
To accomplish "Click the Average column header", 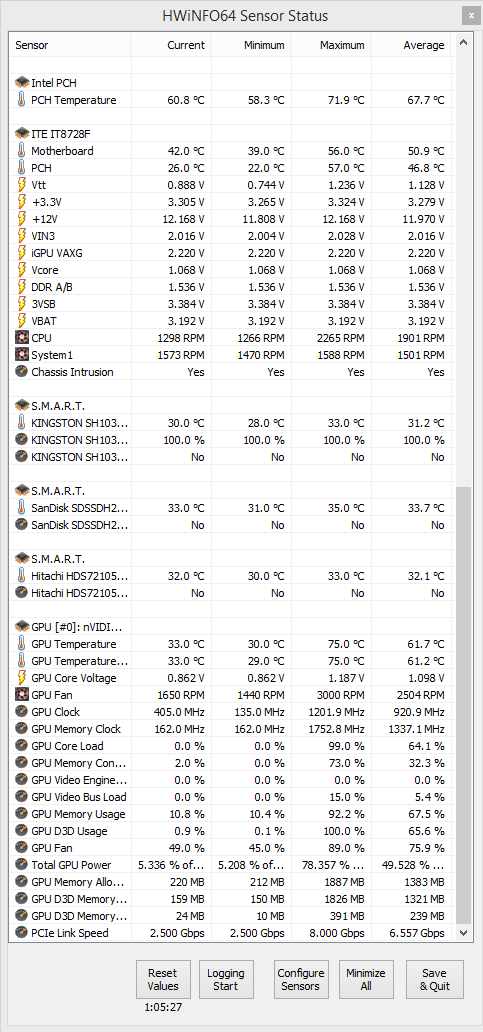I will pyautogui.click(x=411, y=45).
